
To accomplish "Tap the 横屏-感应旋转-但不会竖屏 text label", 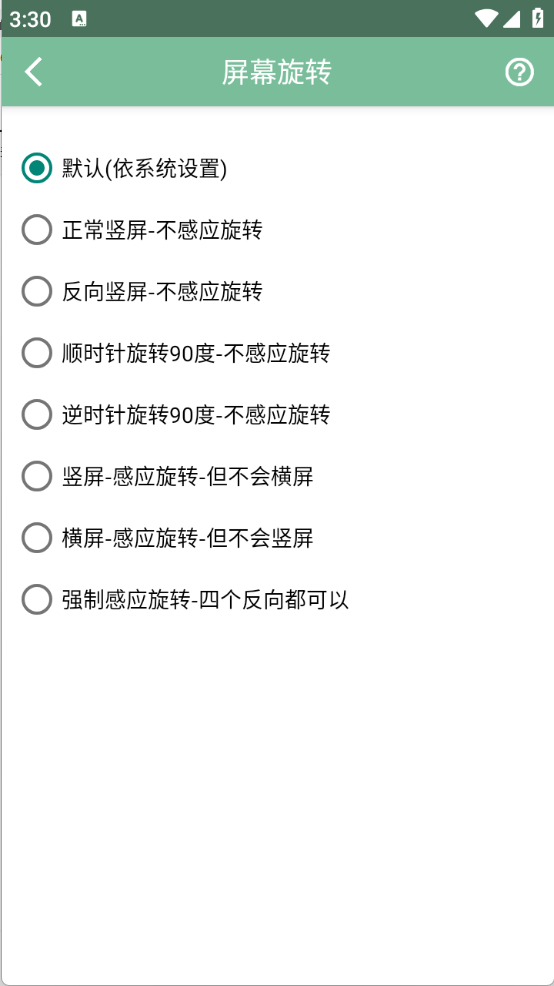I will tap(187, 538).
